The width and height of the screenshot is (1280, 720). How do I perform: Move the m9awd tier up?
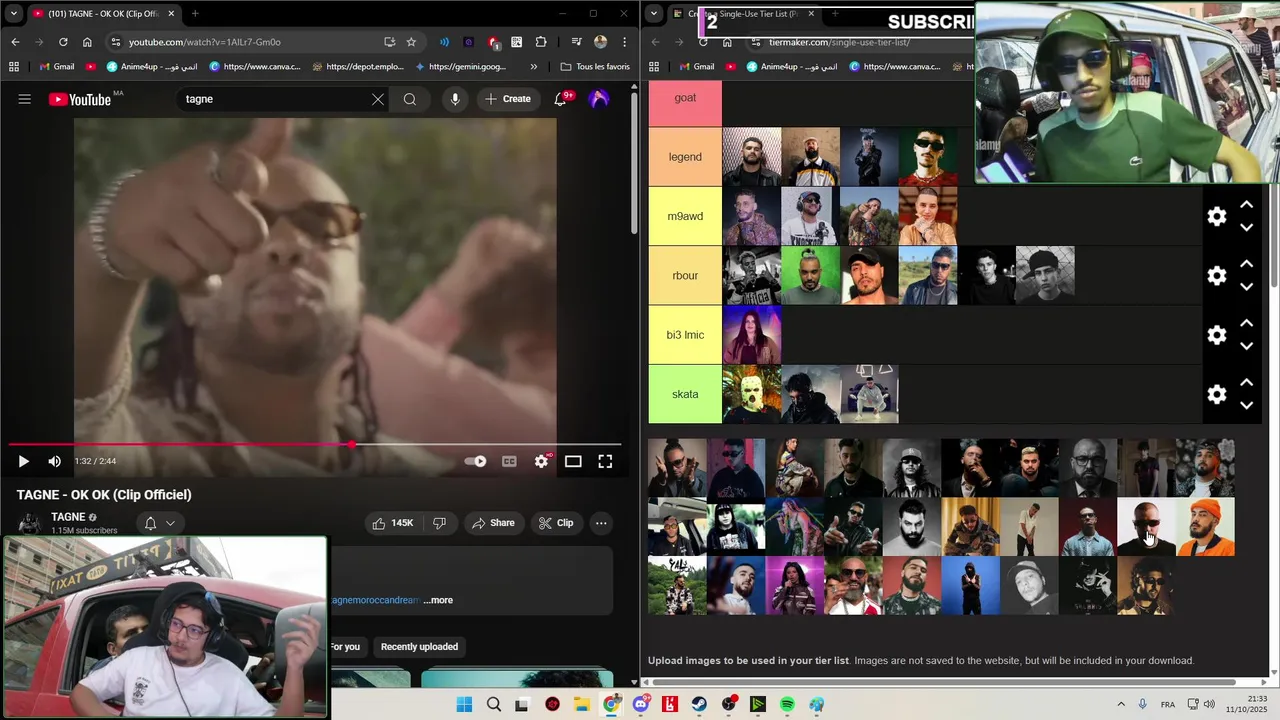(x=1247, y=205)
